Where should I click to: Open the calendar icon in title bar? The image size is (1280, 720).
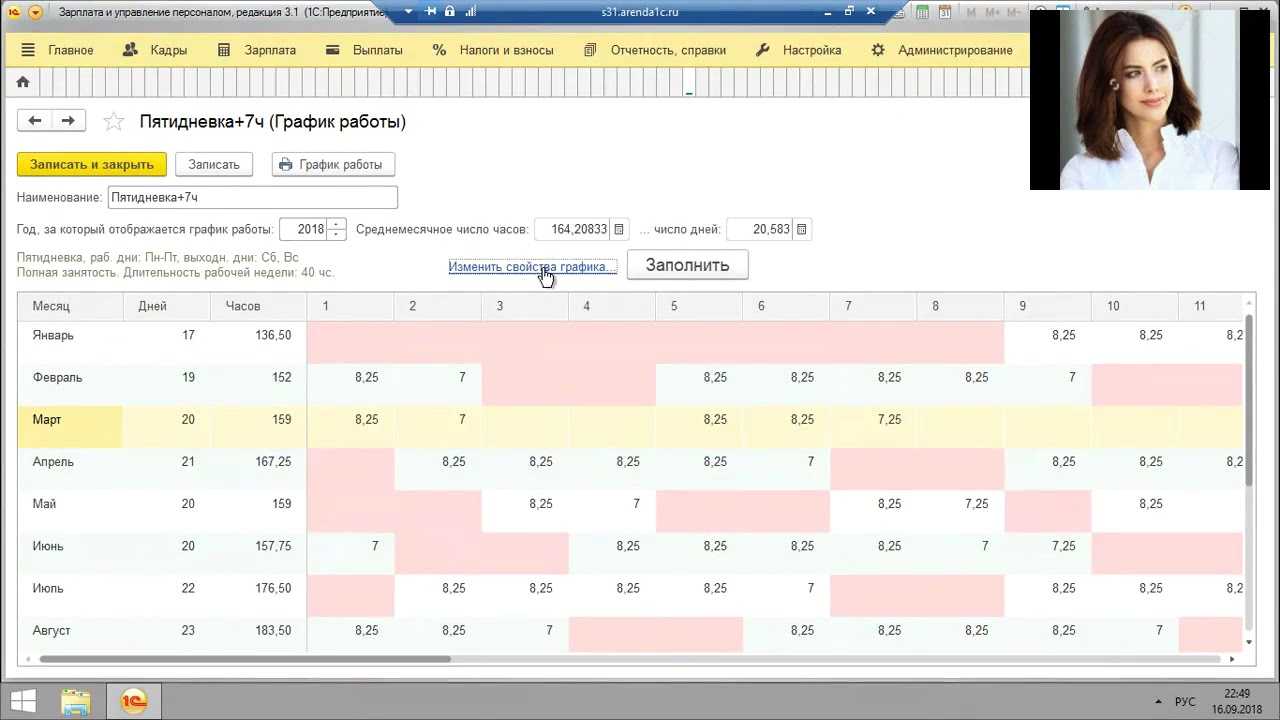943,13
